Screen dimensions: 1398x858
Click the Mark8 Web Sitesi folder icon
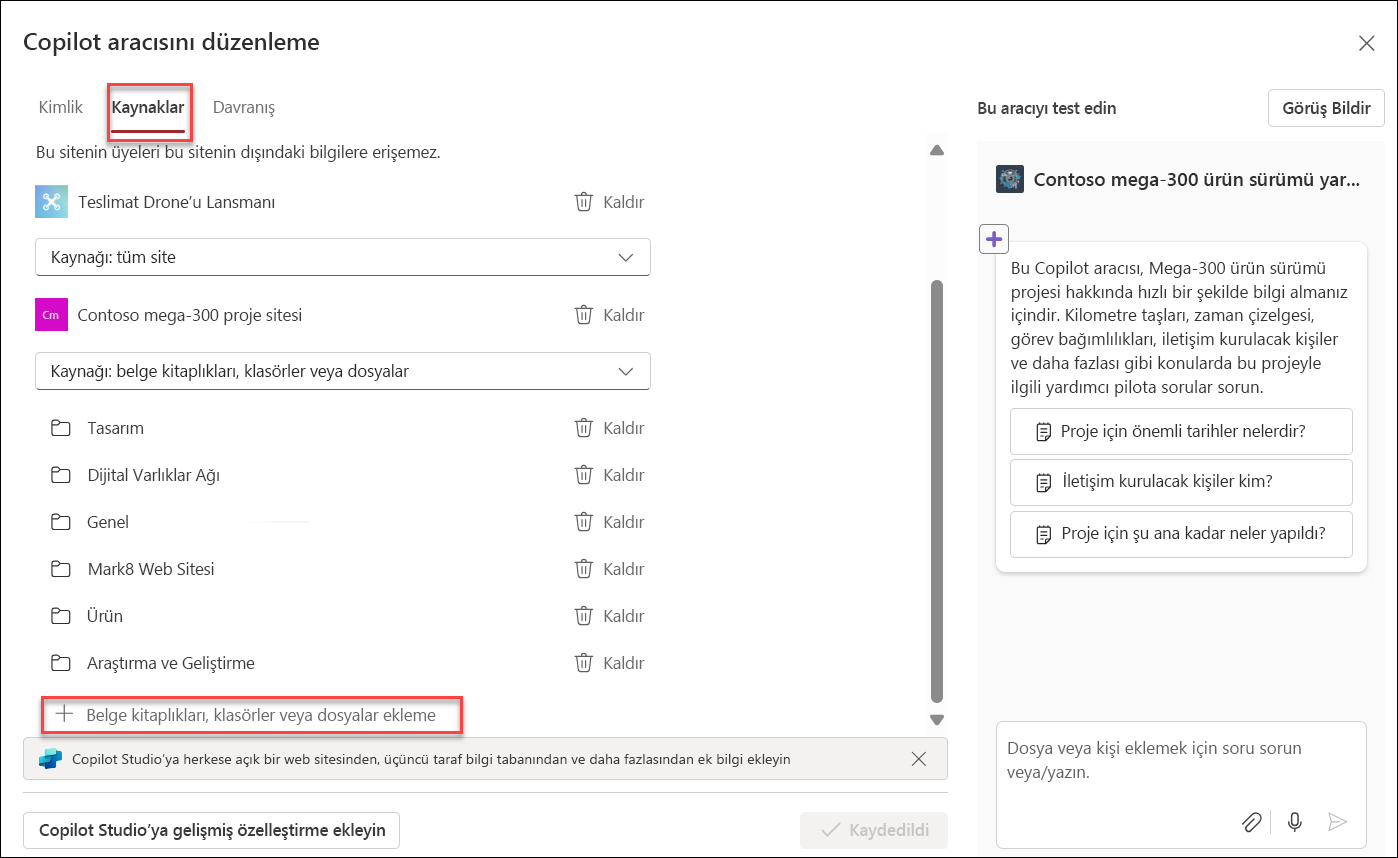[x=61, y=569]
